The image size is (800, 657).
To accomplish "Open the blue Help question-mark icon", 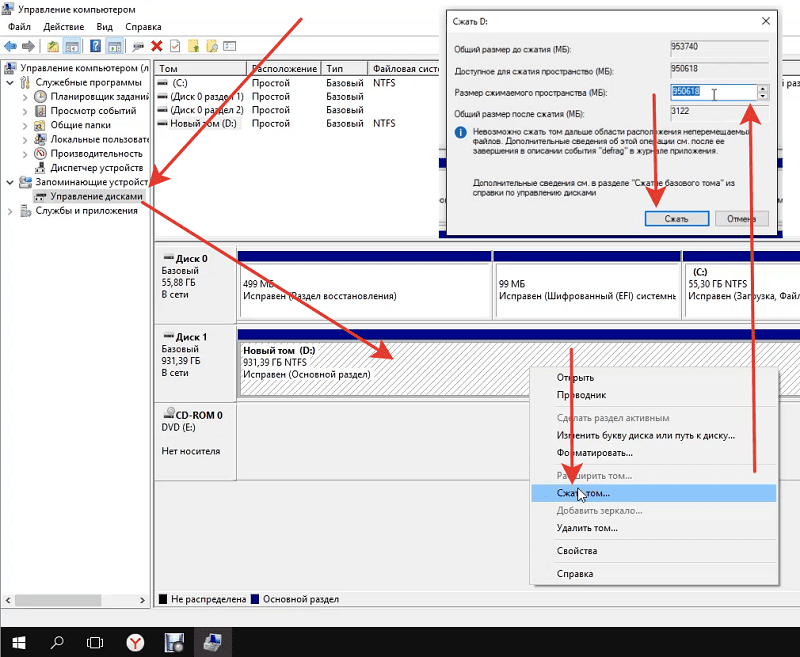I will 95,46.
